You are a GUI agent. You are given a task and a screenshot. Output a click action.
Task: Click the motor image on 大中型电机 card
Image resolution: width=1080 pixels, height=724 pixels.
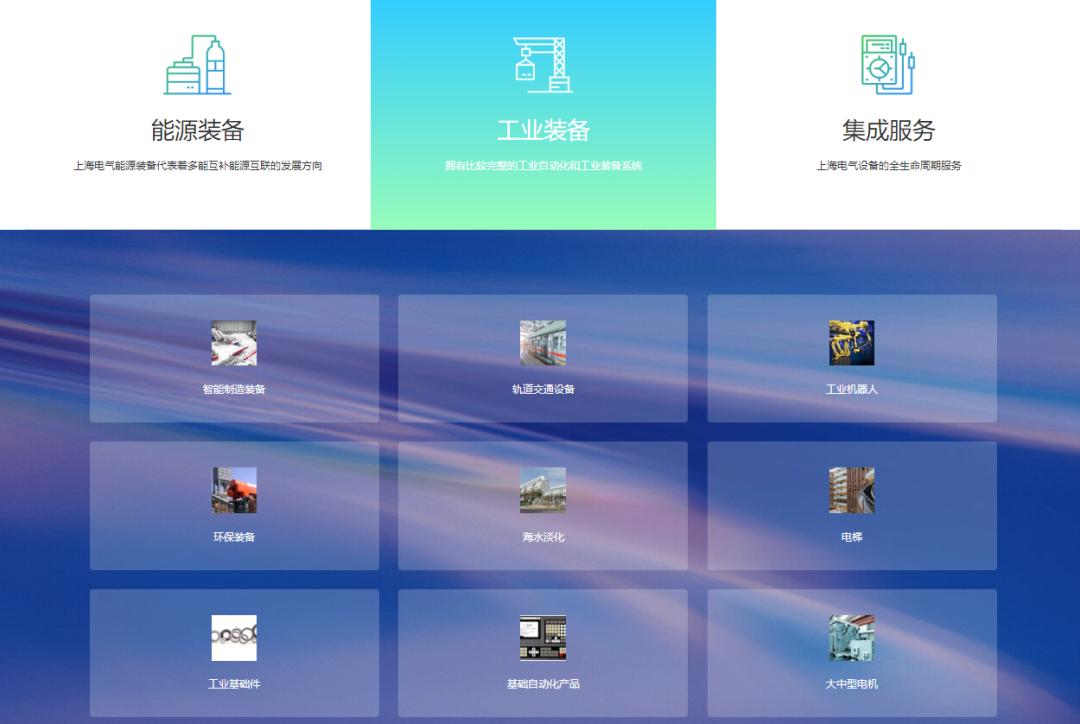coord(851,637)
